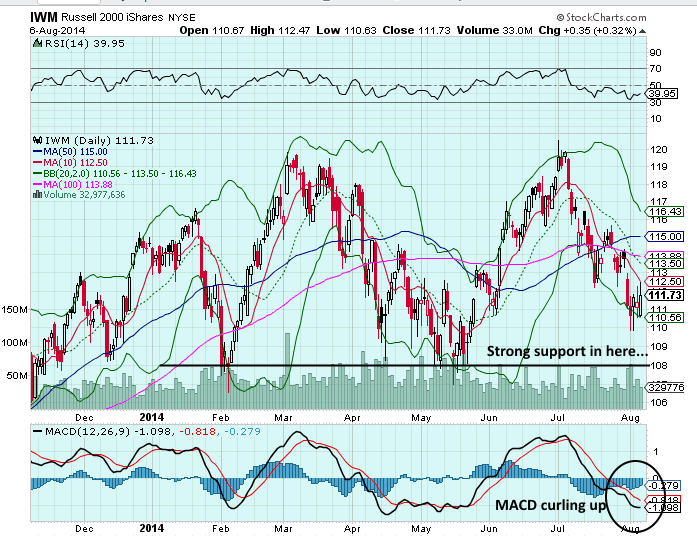Click the Chg value +0.35 (+0.32%)
This screenshot has width=697, height=537.
[601, 31]
